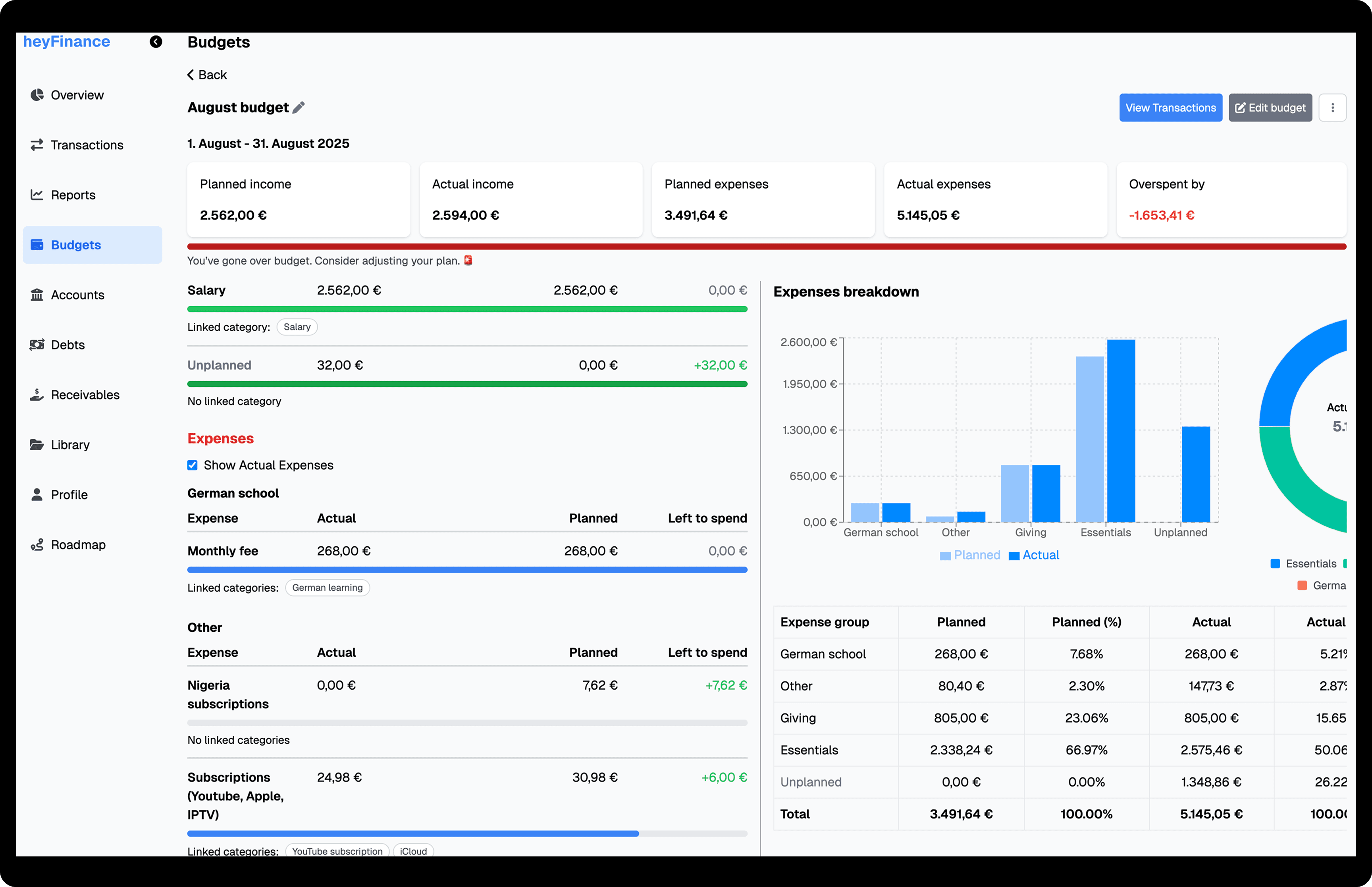Click the View Transactions button

(x=1170, y=107)
